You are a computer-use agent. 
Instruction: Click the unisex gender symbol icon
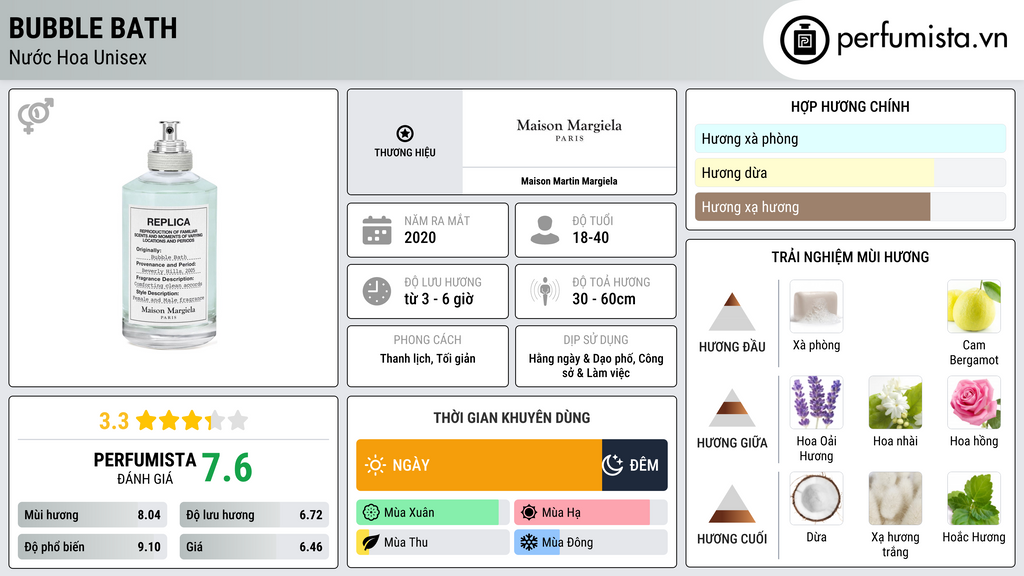click(x=36, y=115)
